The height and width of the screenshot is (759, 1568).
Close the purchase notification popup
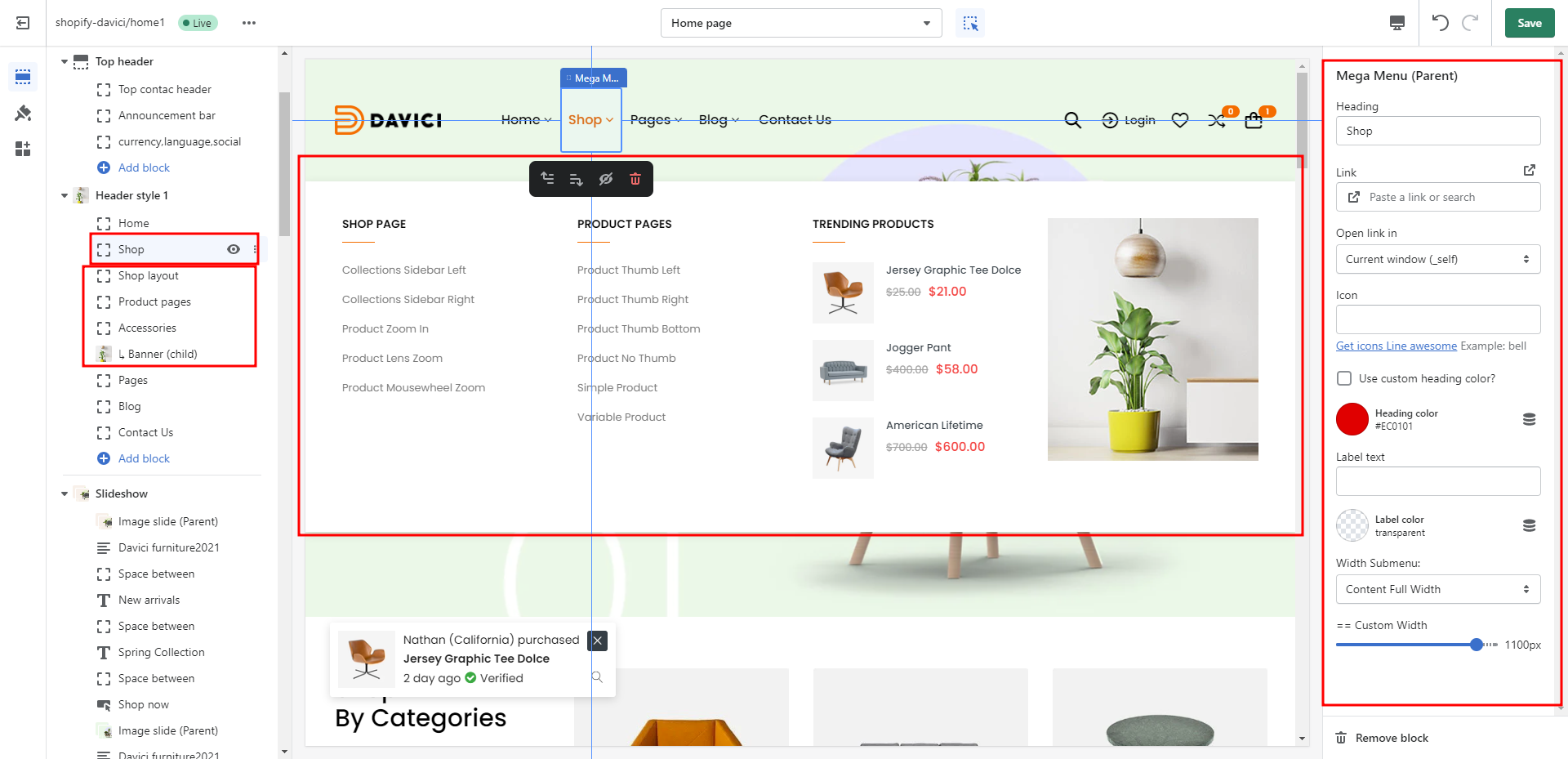598,641
